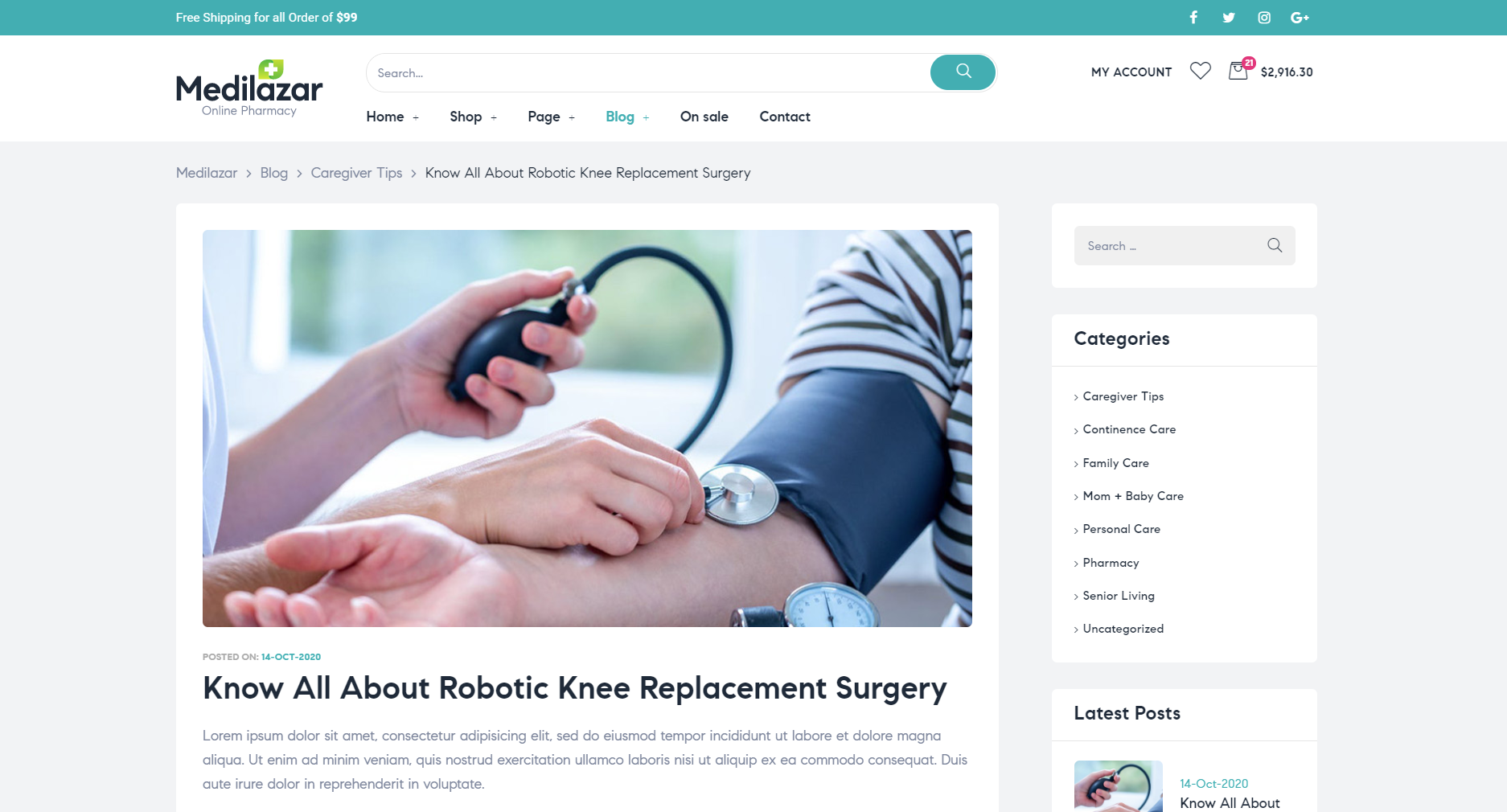Open the Twitter social icon
The image size is (1507, 812).
1229,18
